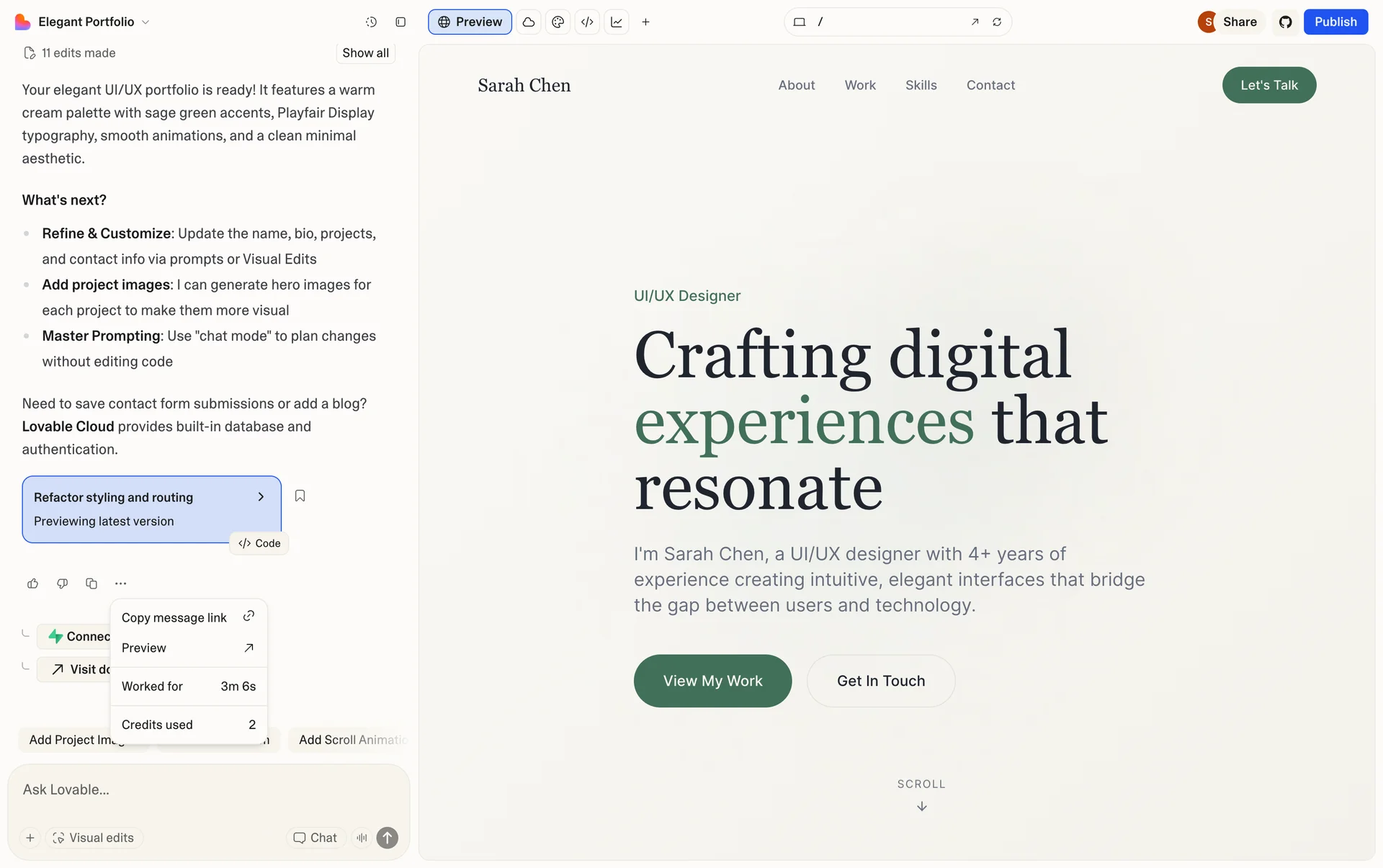This screenshot has width=1383, height=868.
Task: Click the thumbs up feedback icon
Action: point(33,583)
